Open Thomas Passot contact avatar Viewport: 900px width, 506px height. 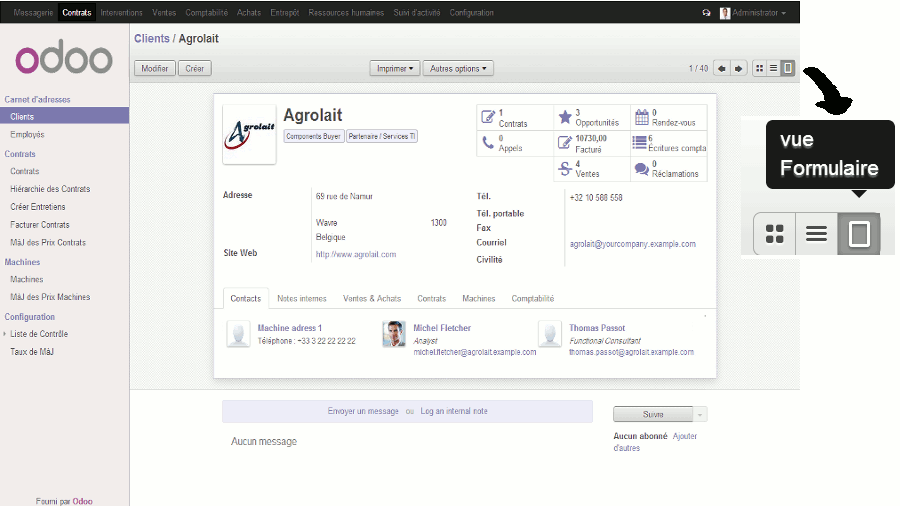coord(550,334)
